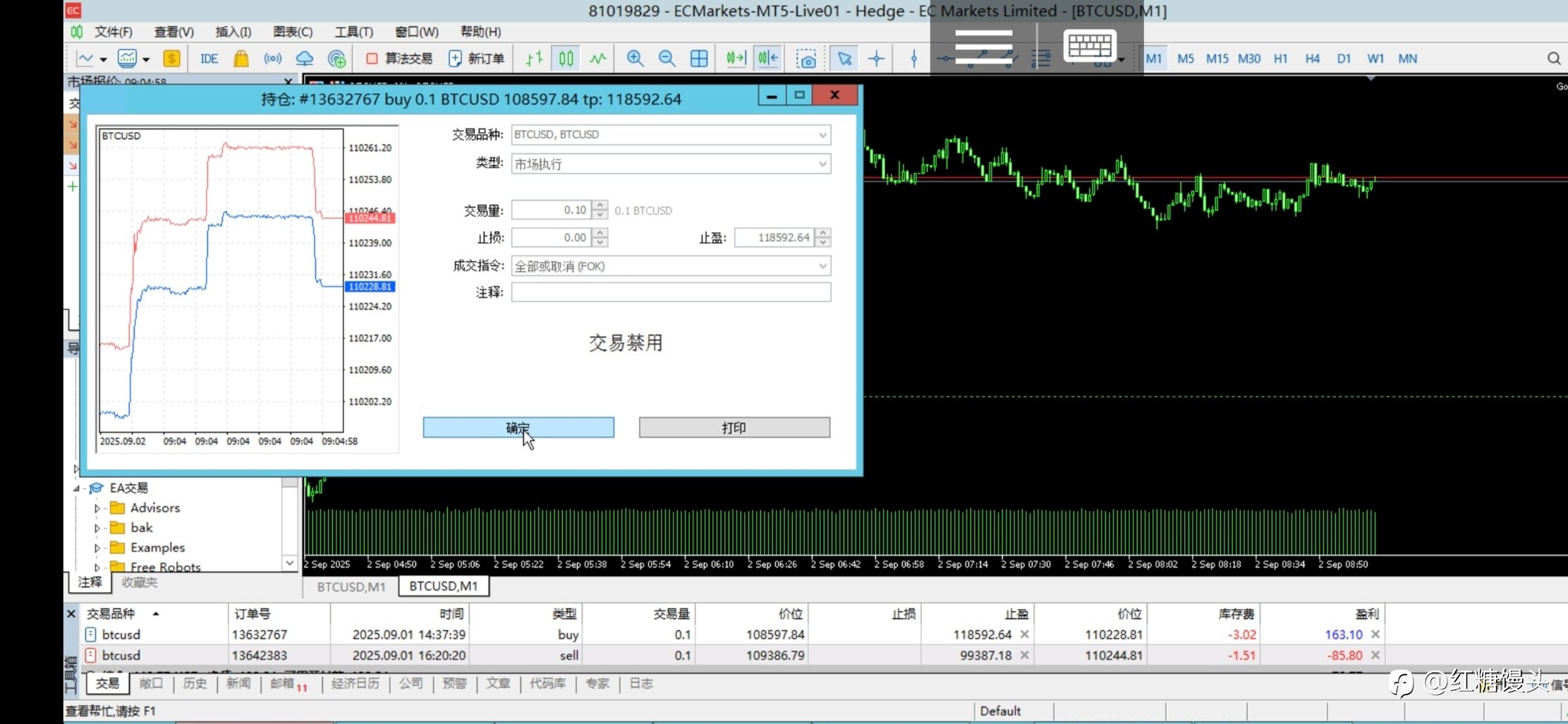The height and width of the screenshot is (724, 1568).
Task: Click the 注释 comment input field
Action: click(671, 292)
